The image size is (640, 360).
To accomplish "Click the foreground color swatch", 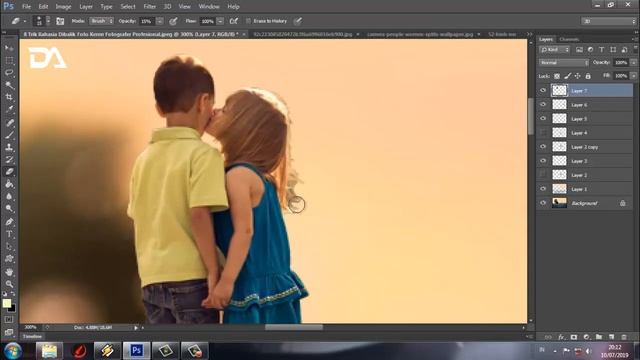I will pos(7,303).
